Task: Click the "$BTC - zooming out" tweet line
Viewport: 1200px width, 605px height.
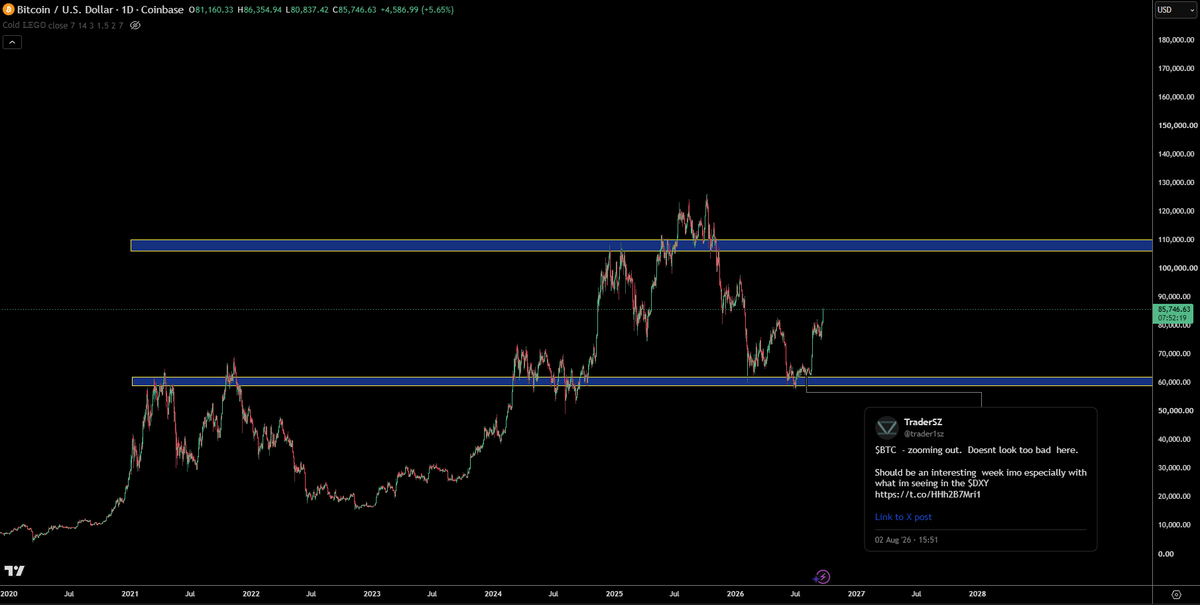Action: pos(976,450)
